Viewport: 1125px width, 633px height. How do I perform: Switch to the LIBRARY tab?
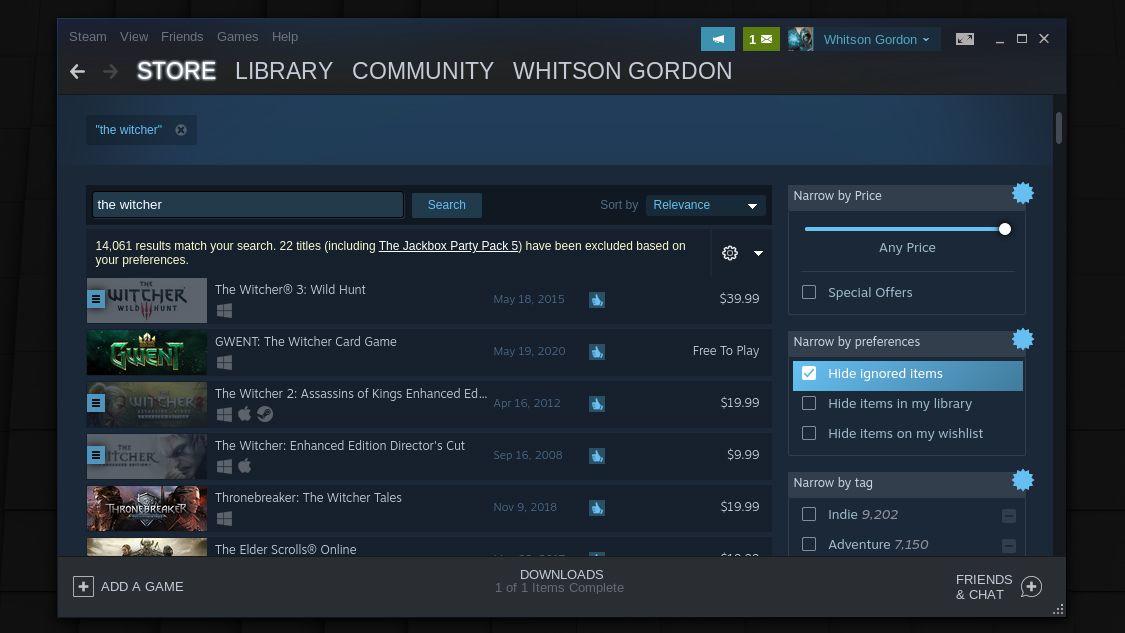[284, 71]
